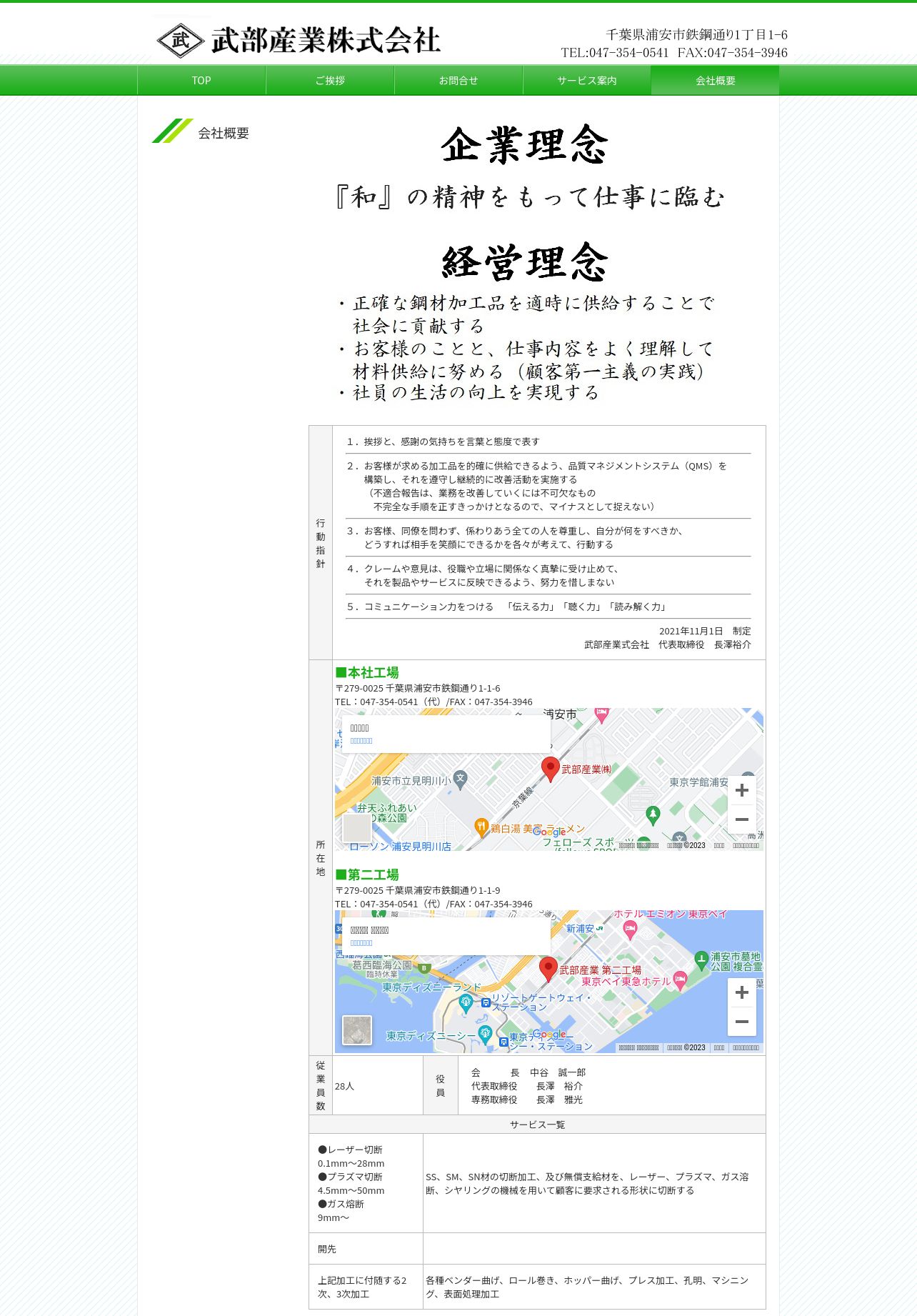
Task: Click the 経営理念 calligraphy heading
Action: (x=525, y=261)
